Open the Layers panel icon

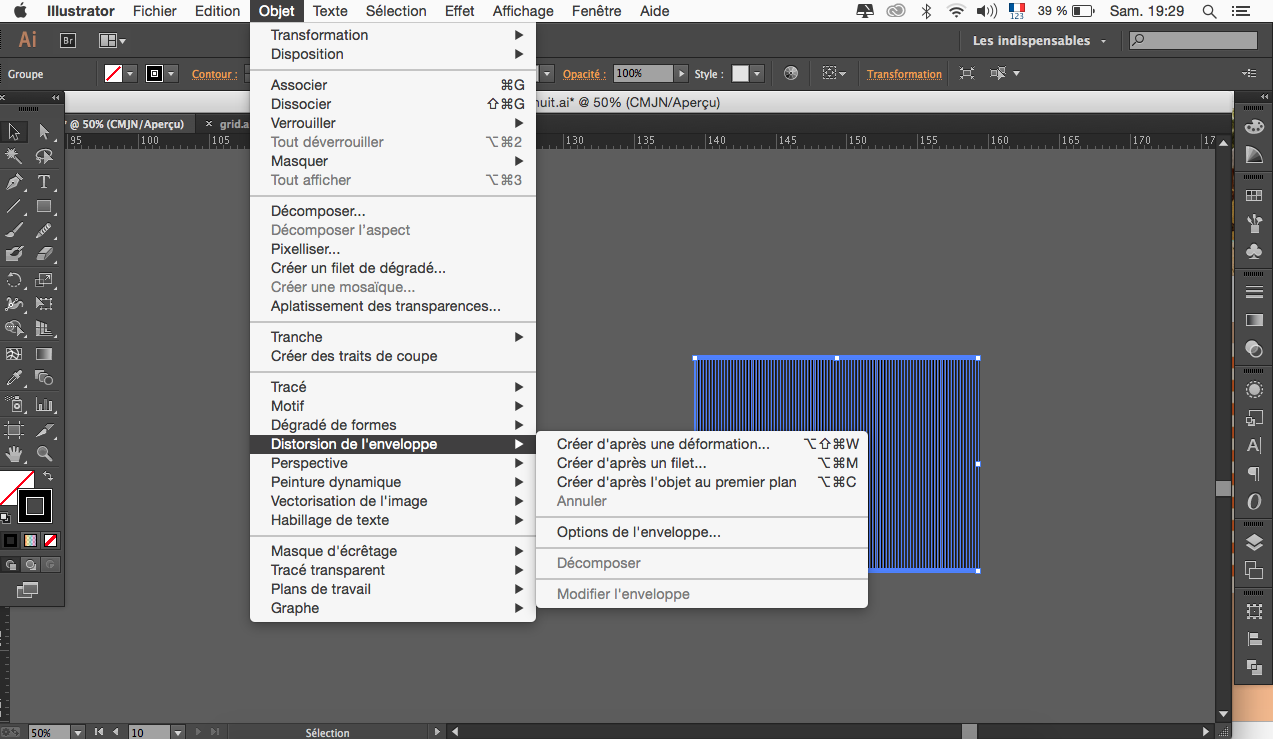pyautogui.click(x=1254, y=543)
